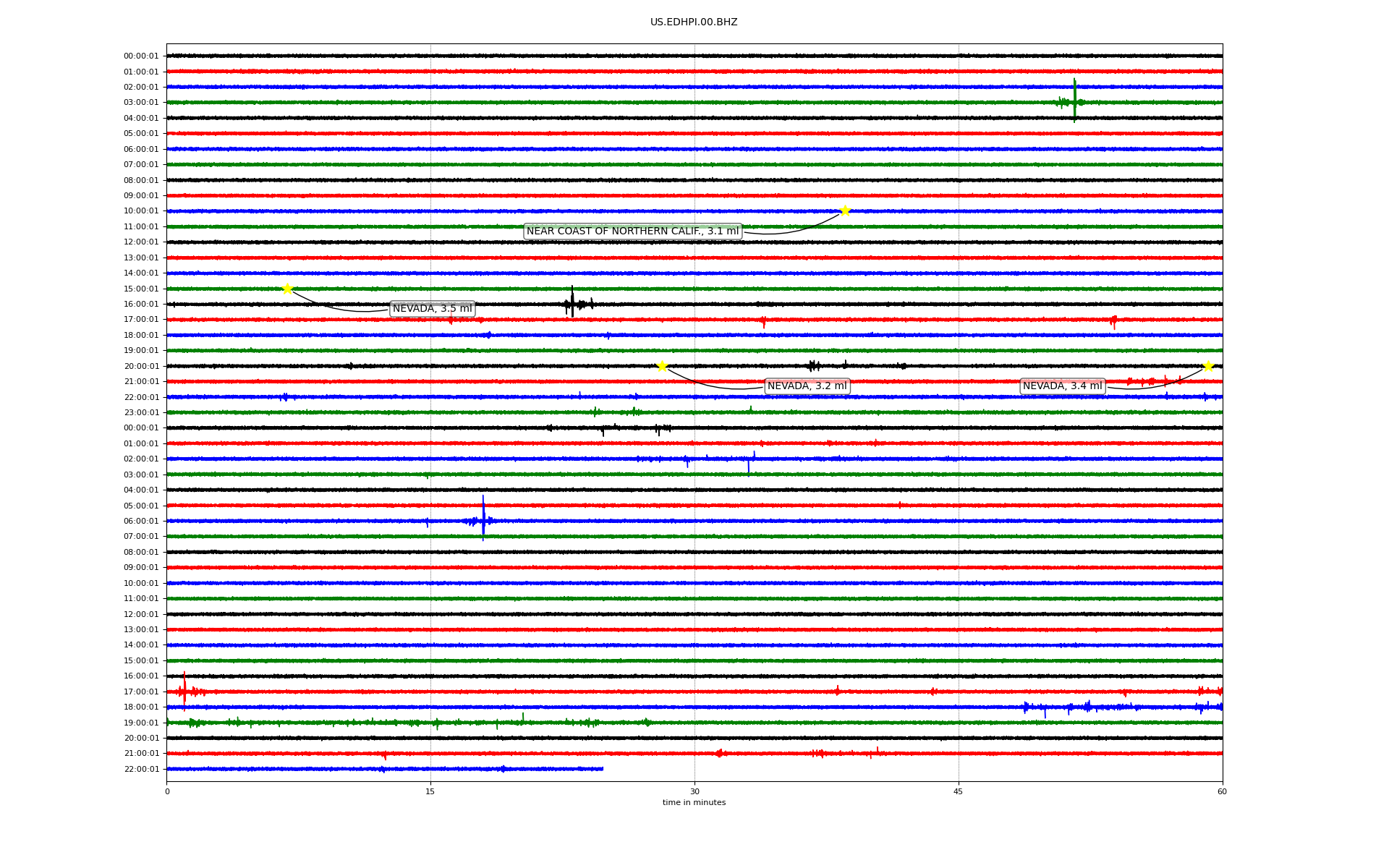Click the US.EDHPI.00.BHZ plot title
The image size is (1389, 868).
694,22
